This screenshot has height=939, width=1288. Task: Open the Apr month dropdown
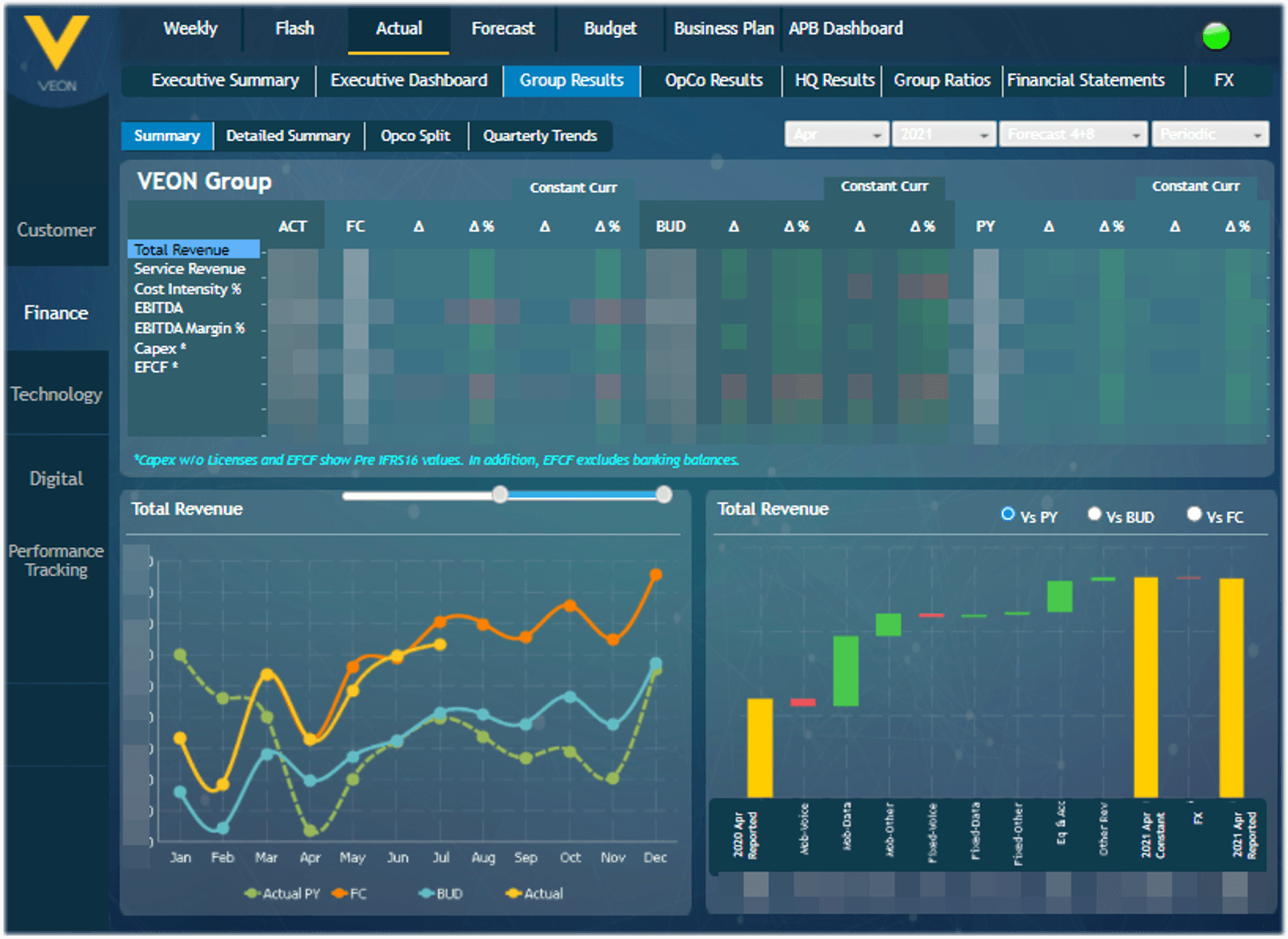point(836,134)
